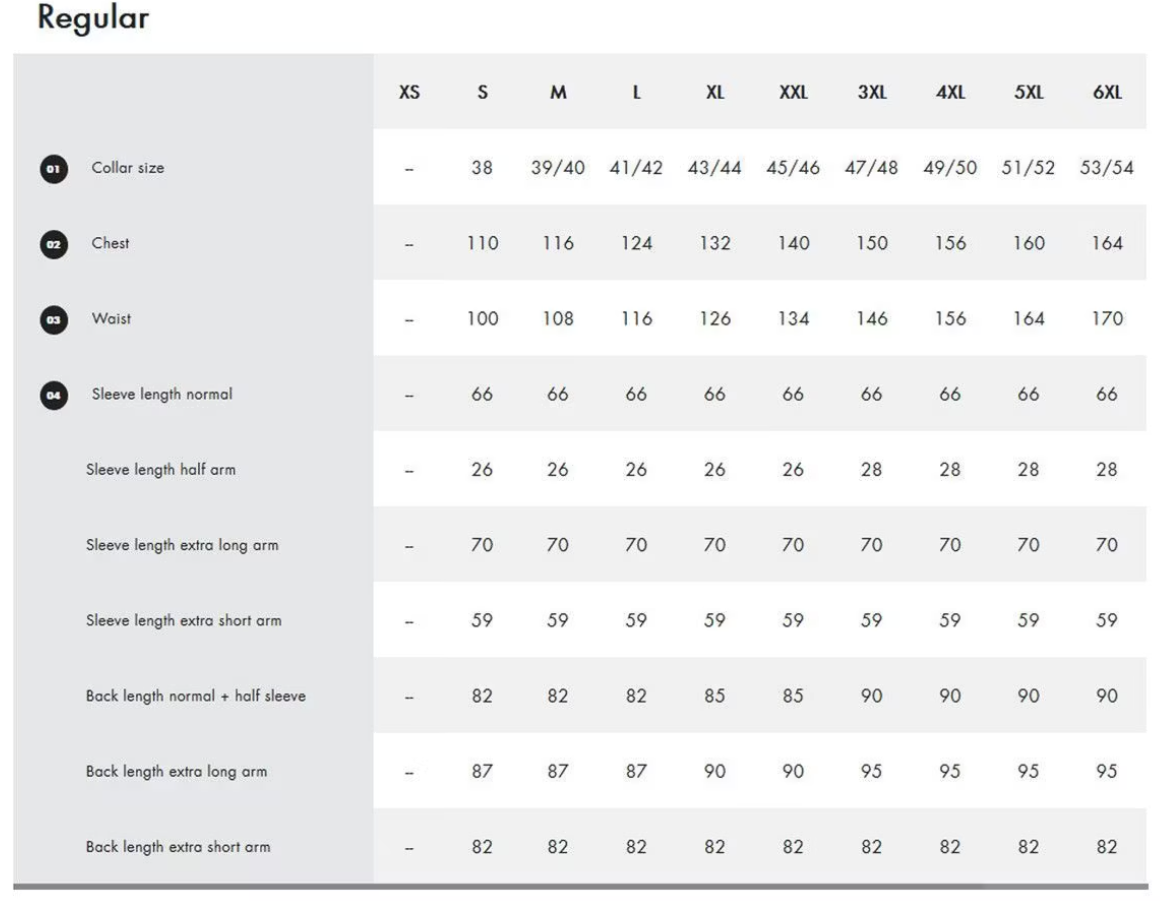Click Sleeve length extra short arm label
This screenshot has height=901, width=1172.
pyautogui.click(x=184, y=621)
